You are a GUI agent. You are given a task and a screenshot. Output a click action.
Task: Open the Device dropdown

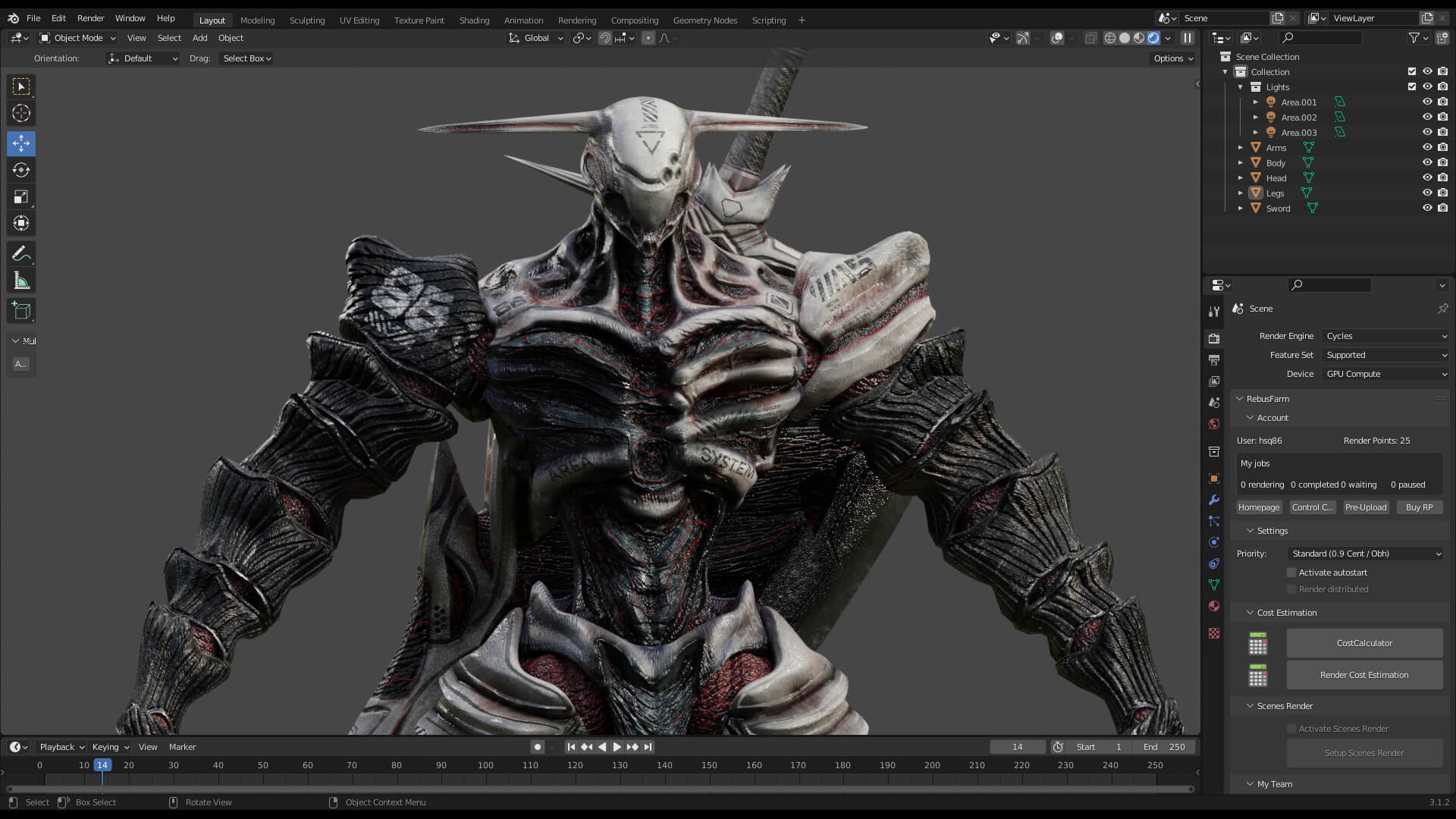coord(1386,374)
